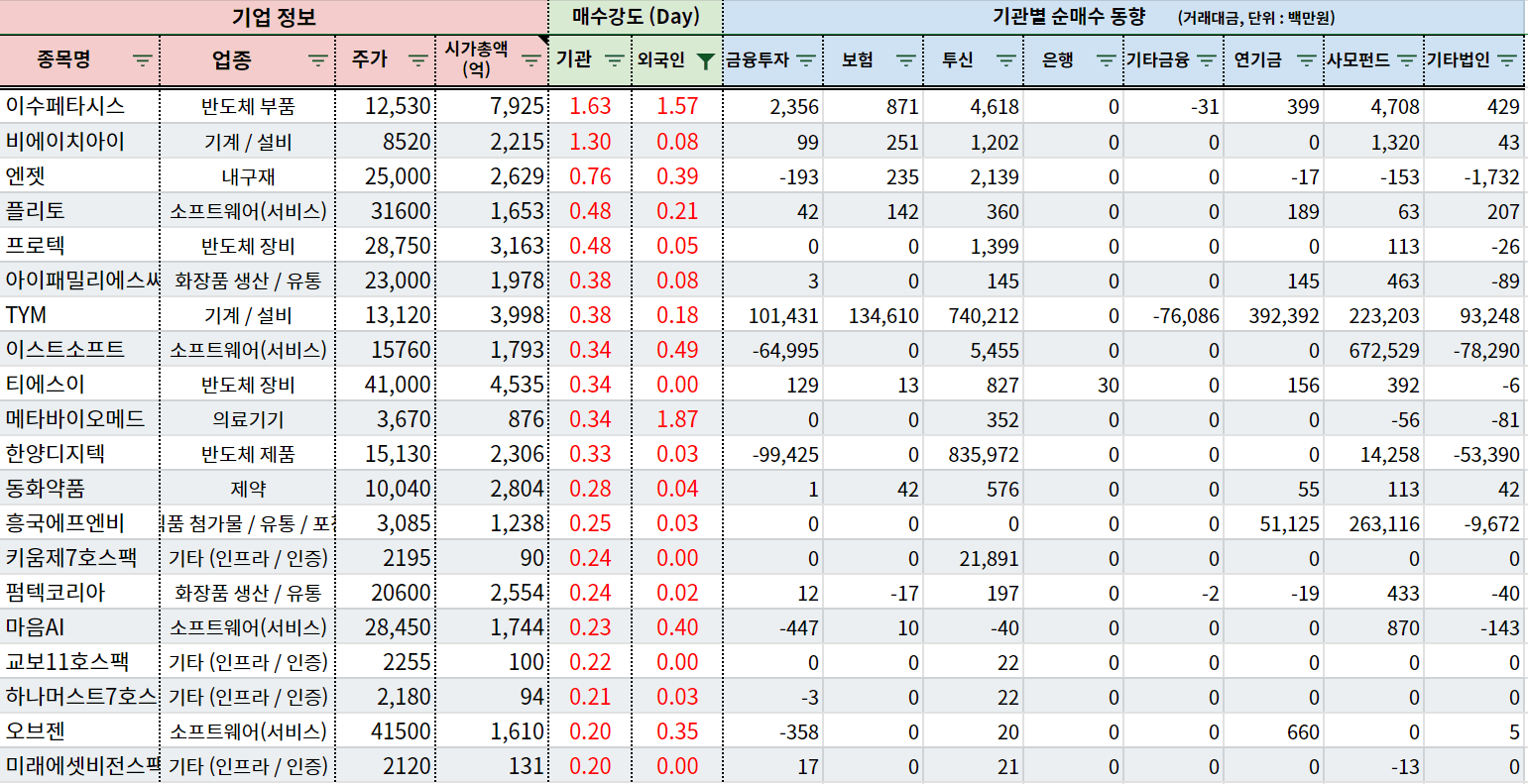Select the 제약 industry cell
The height and width of the screenshot is (784, 1528).
(248, 488)
